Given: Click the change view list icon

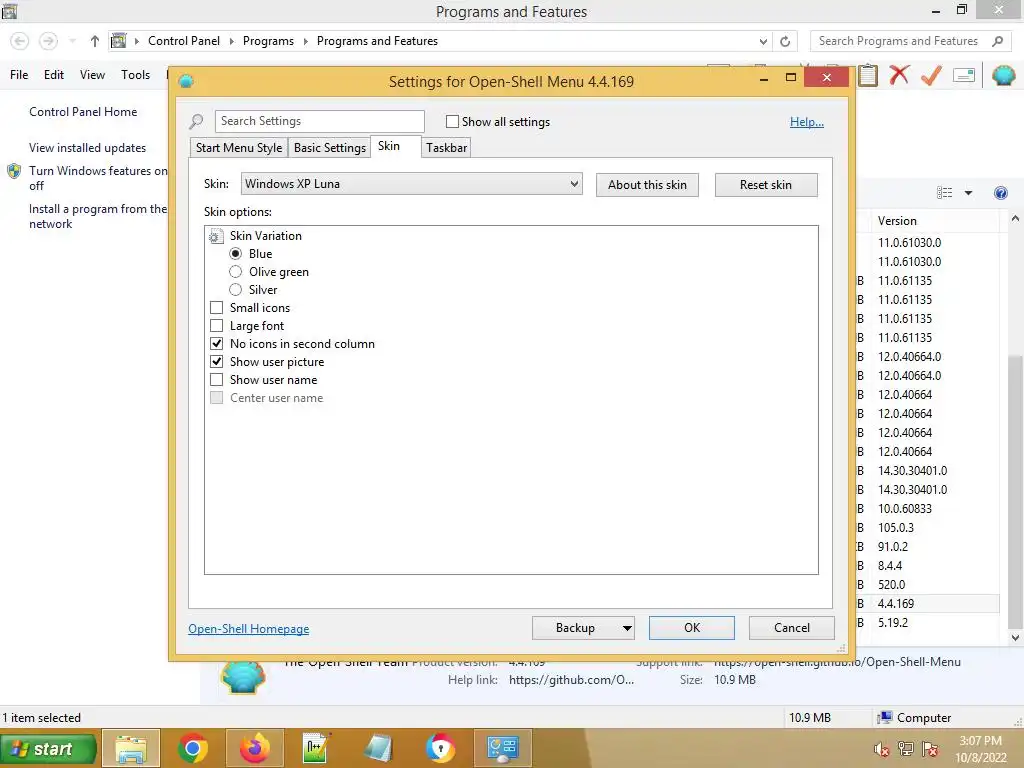Looking at the screenshot, I should 944,193.
